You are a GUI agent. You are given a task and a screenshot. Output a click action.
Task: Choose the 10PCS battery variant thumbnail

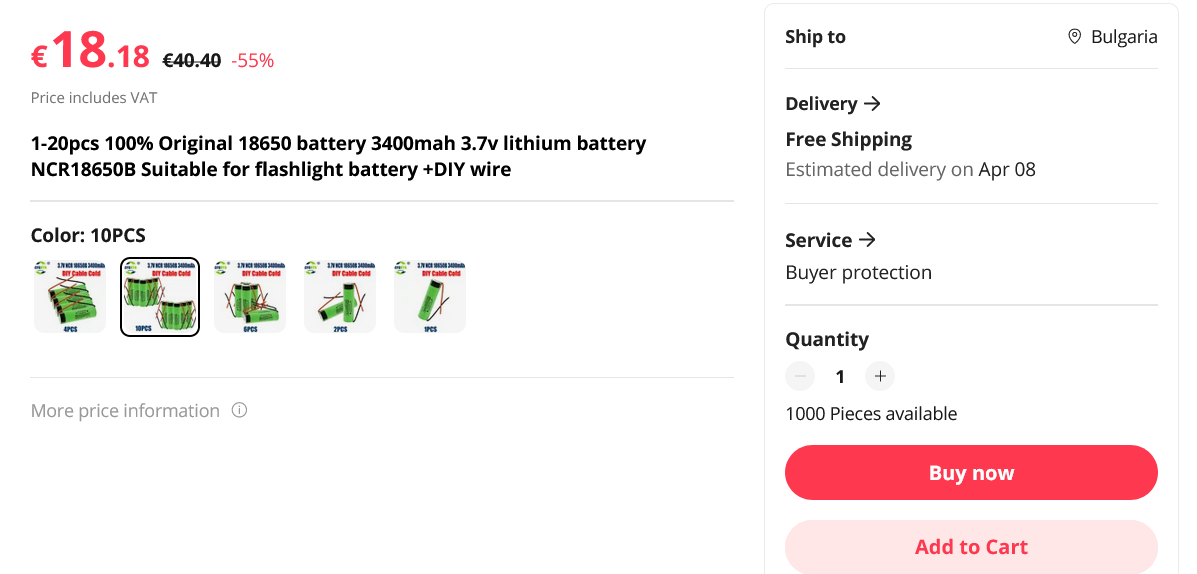tap(160, 297)
